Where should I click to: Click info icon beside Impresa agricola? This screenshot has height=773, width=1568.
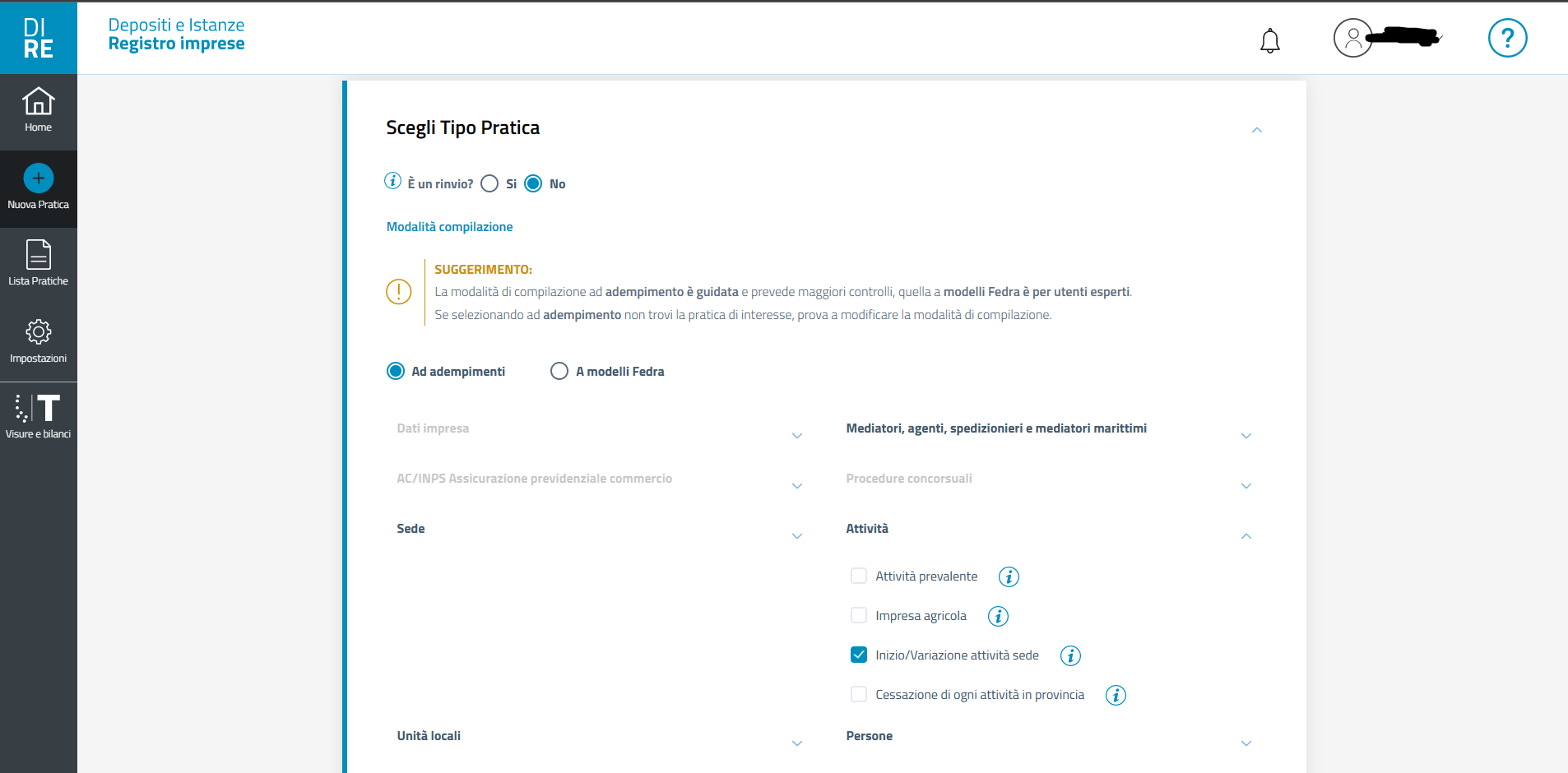[998, 617]
